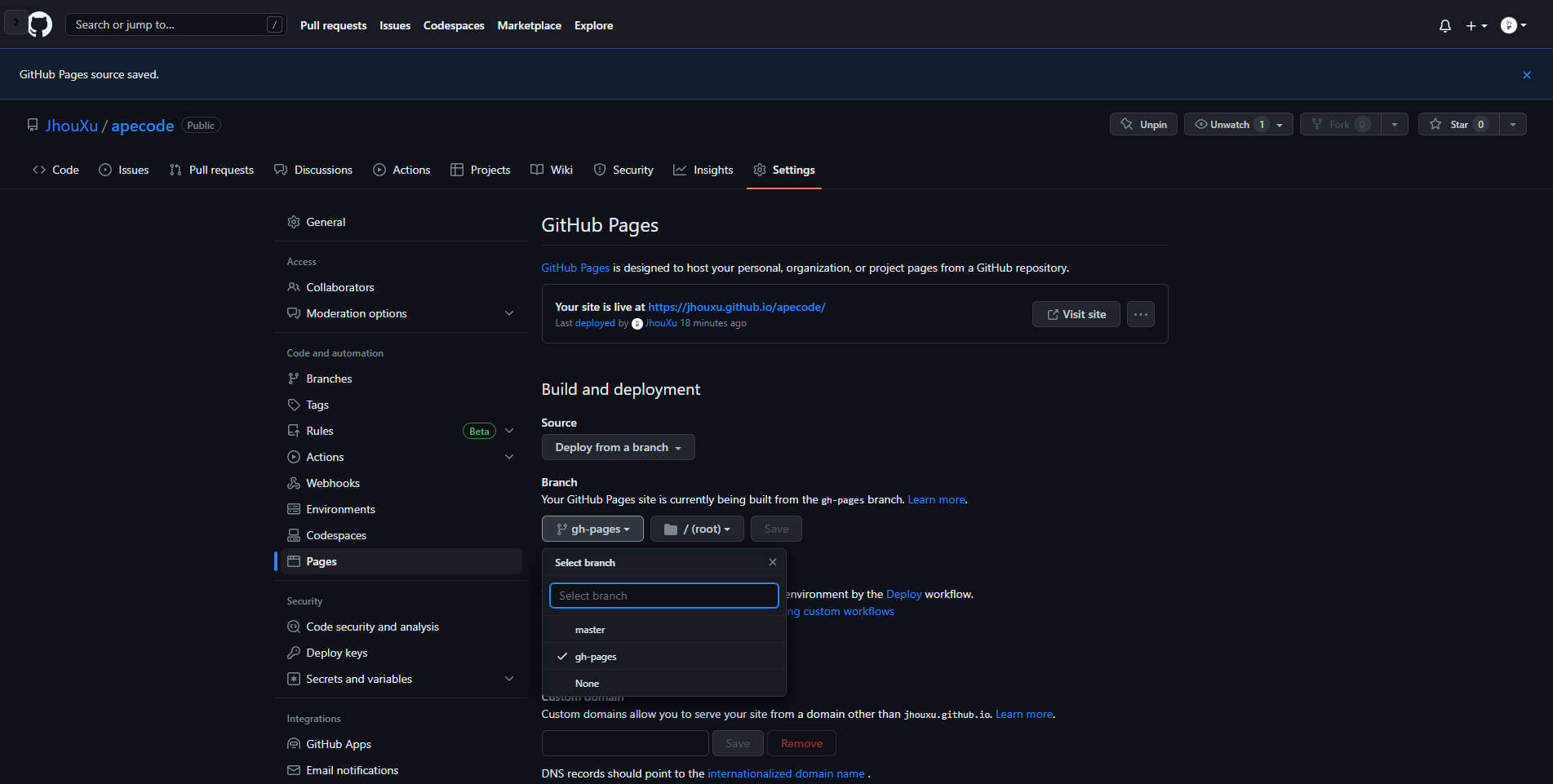The width and height of the screenshot is (1553, 784).
Task: Switch to the Projects tab
Action: [480, 170]
